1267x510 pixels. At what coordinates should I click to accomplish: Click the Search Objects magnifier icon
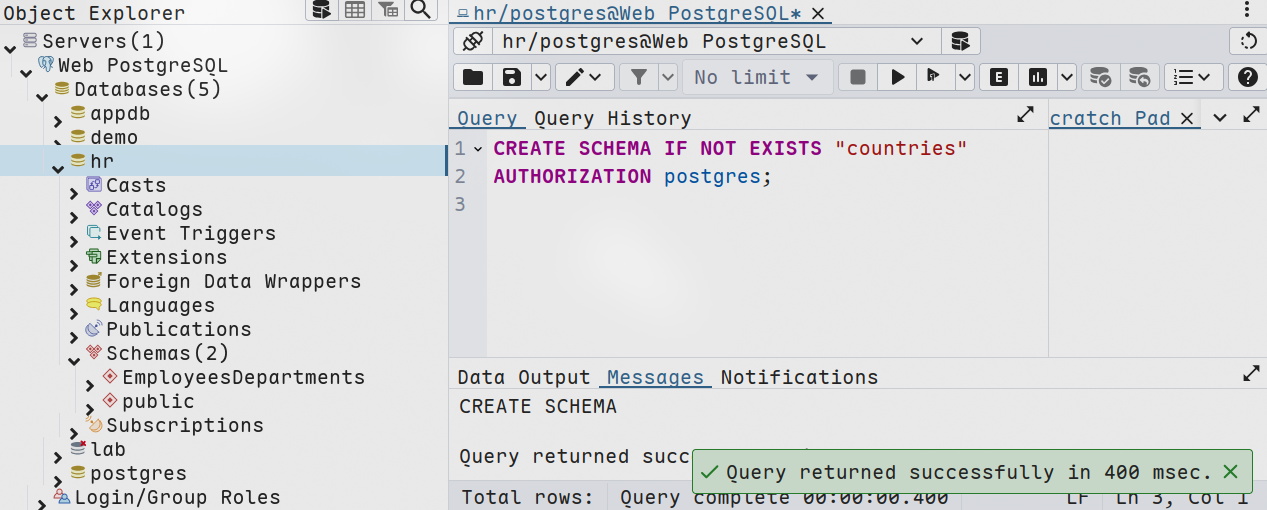(x=421, y=10)
